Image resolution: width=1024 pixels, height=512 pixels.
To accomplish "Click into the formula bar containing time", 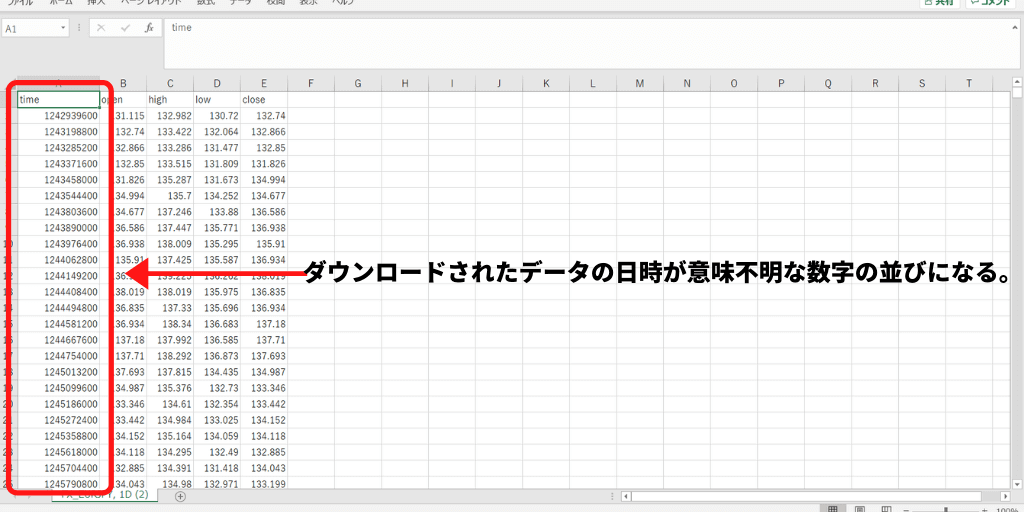I will 586,44.
